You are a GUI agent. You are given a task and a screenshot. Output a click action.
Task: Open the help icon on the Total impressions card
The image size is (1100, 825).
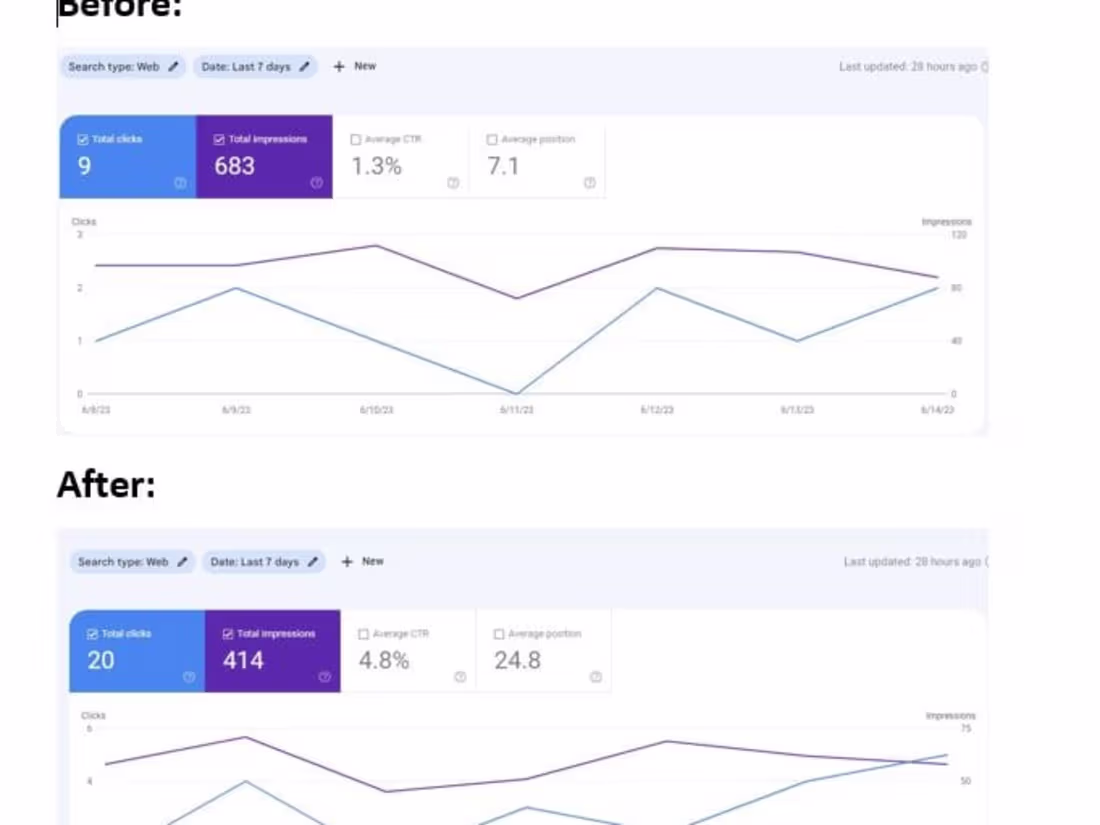[318, 183]
